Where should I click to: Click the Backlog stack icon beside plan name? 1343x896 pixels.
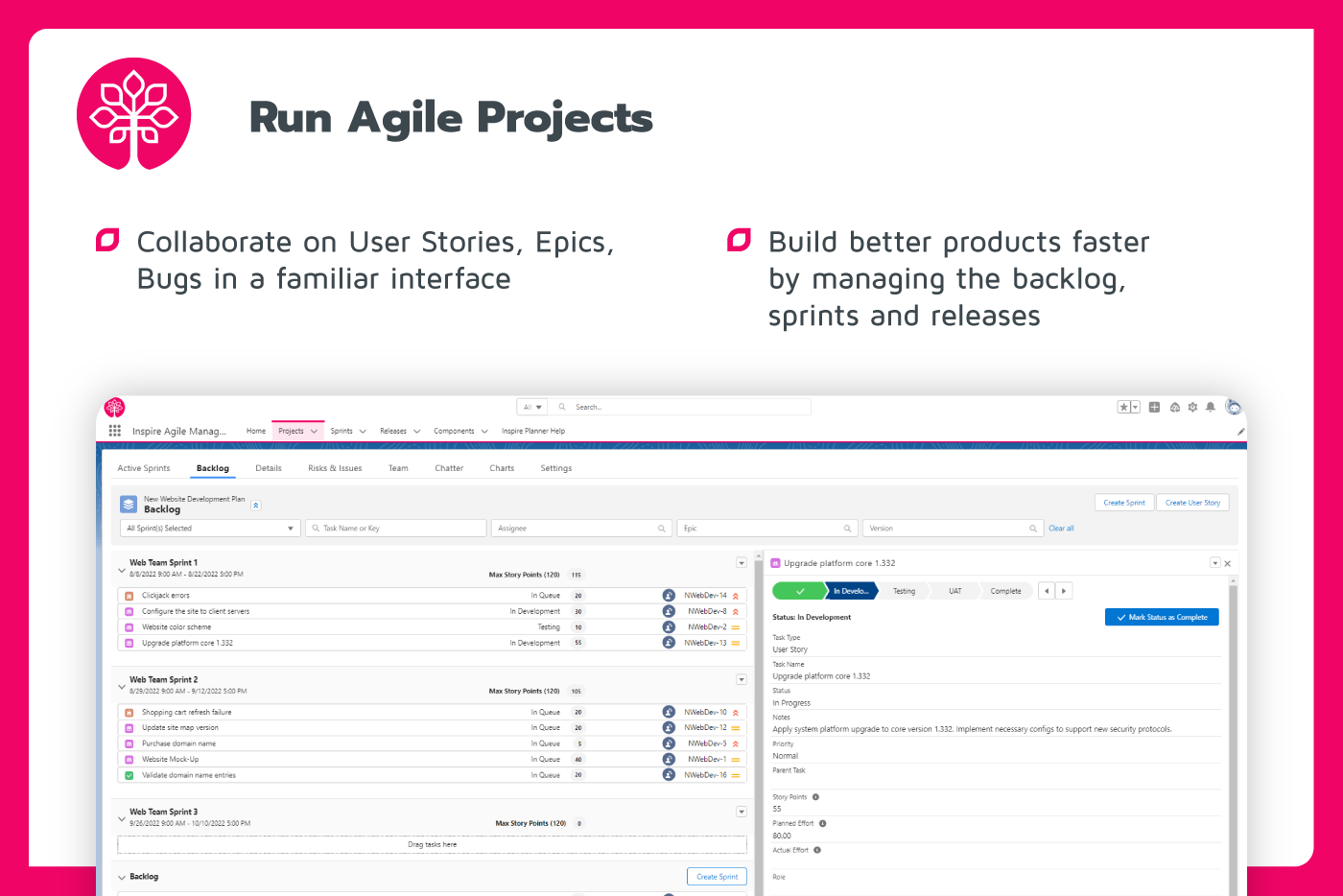[129, 504]
